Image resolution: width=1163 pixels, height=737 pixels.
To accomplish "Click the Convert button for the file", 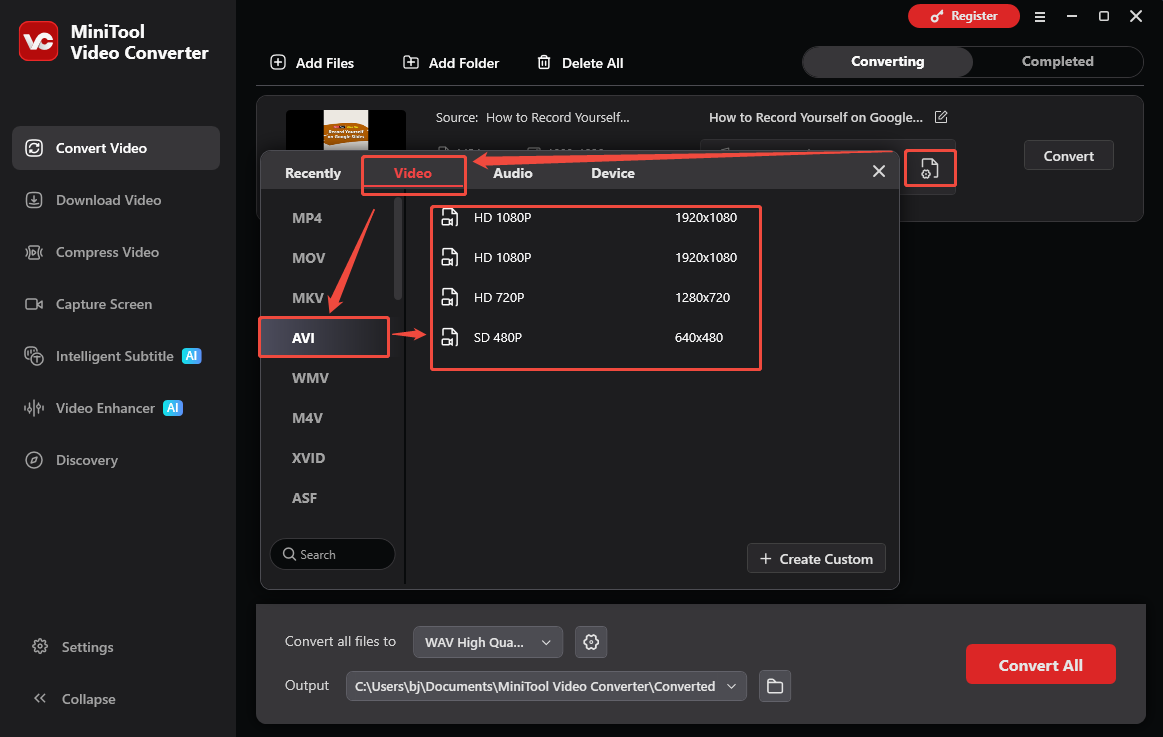I will tap(1069, 155).
